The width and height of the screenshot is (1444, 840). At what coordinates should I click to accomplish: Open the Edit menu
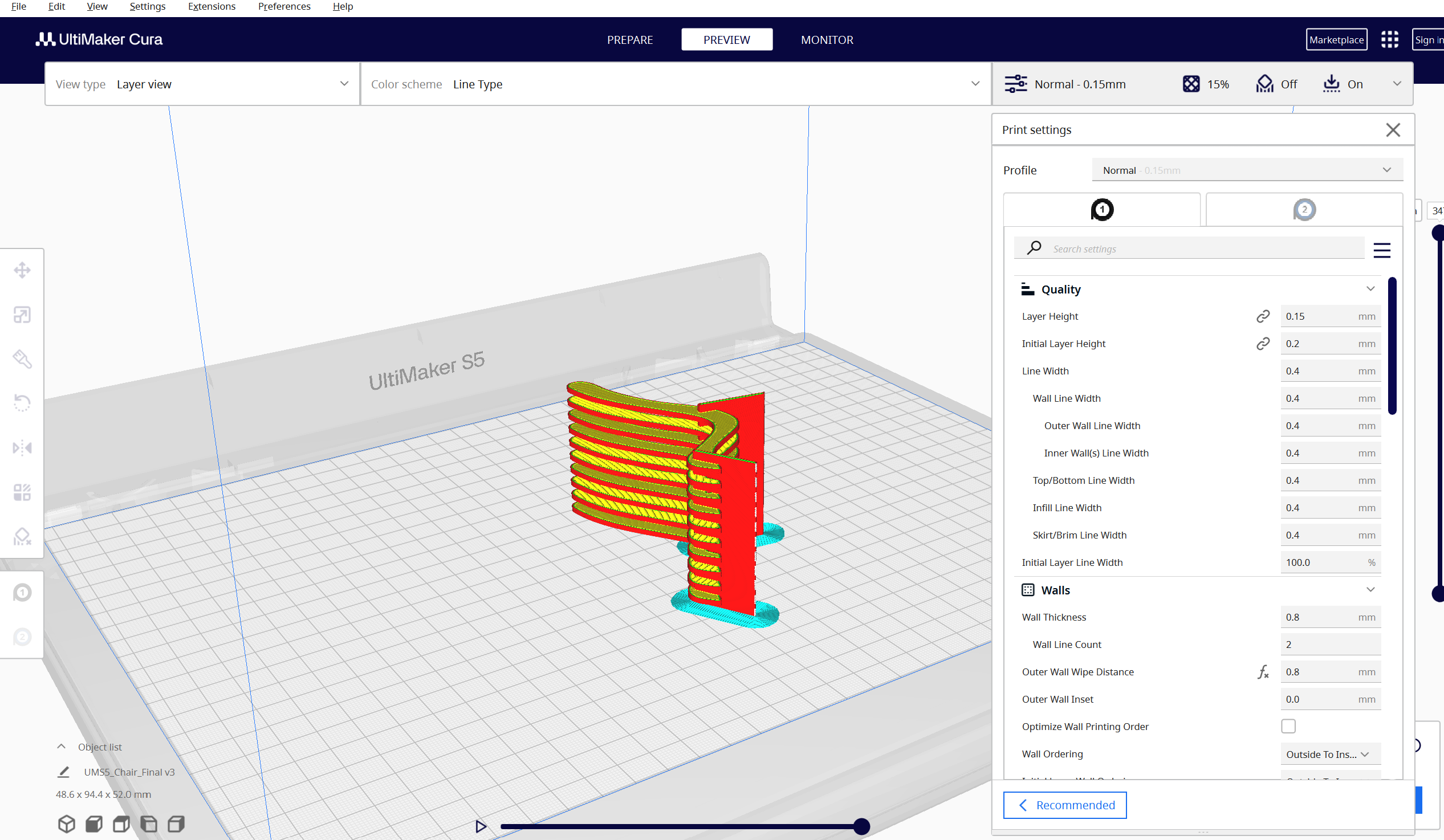56,6
